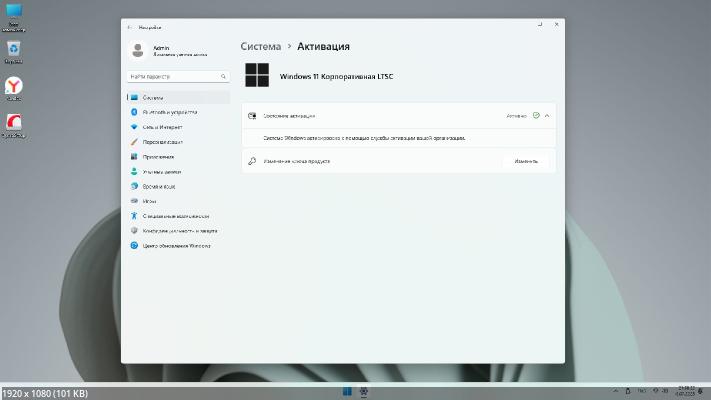The width and height of the screenshot is (711, 400).
Task: Show hidden tray icons chevron
Action: coord(615,390)
